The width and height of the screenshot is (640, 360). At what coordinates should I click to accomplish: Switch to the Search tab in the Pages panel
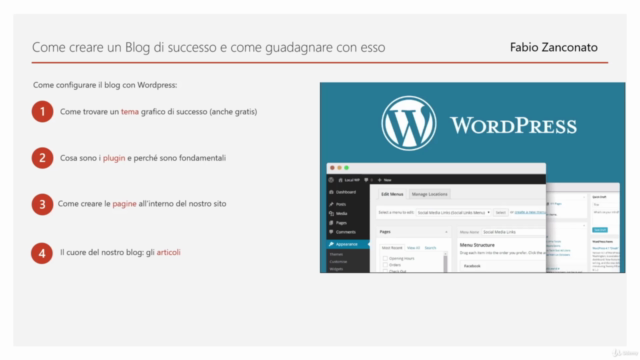430,248
